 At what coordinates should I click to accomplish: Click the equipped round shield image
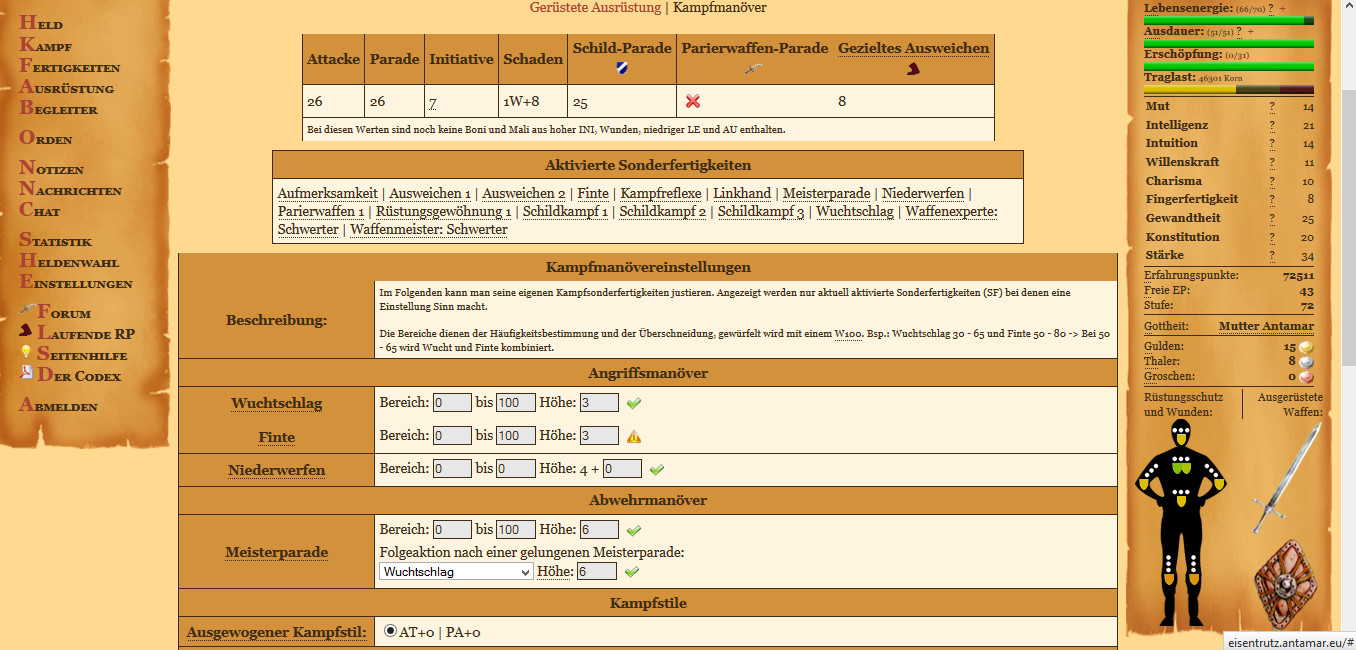pos(1286,584)
